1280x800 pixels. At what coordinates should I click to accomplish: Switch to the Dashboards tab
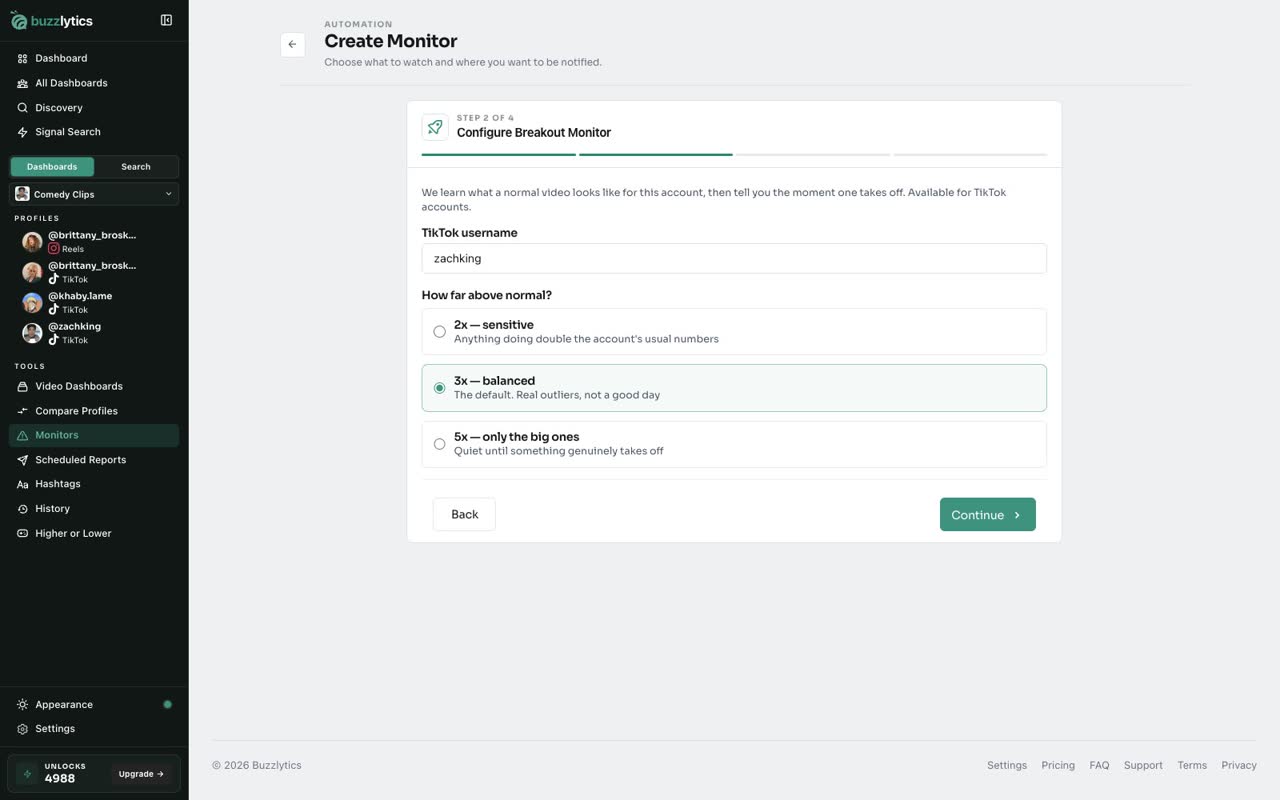click(x=52, y=167)
